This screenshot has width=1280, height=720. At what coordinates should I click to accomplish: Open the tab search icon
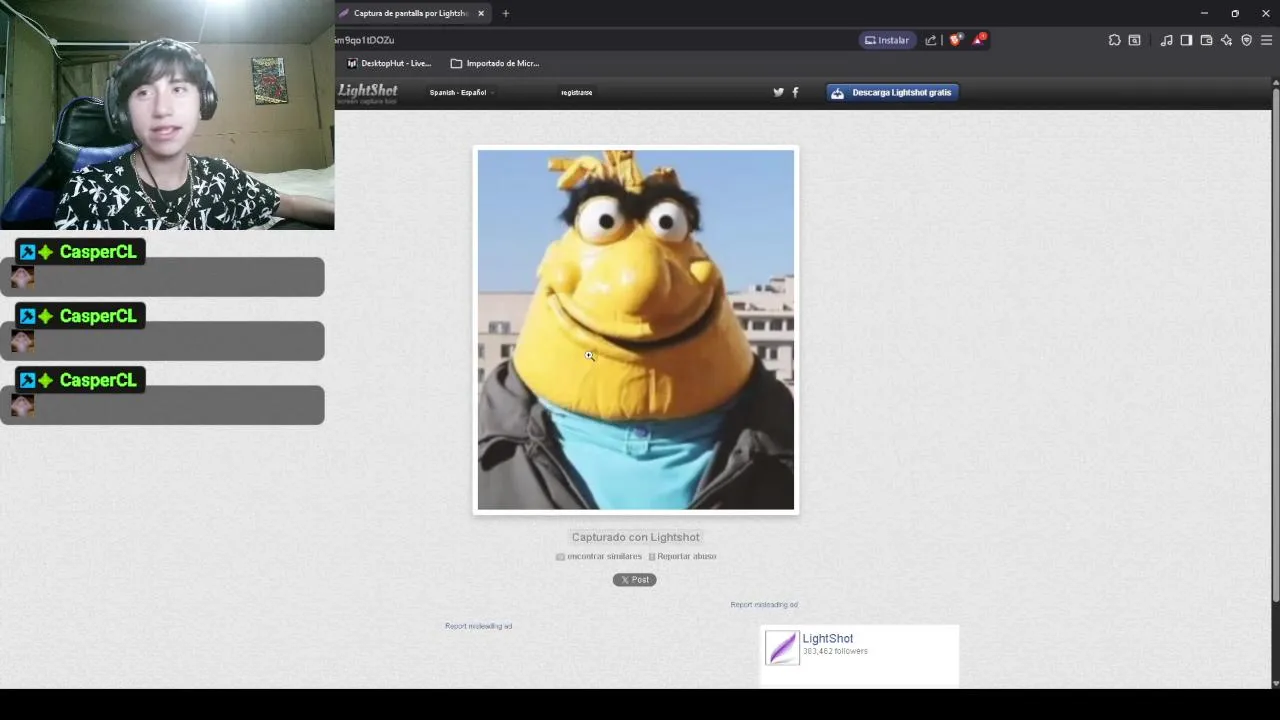point(1134,40)
